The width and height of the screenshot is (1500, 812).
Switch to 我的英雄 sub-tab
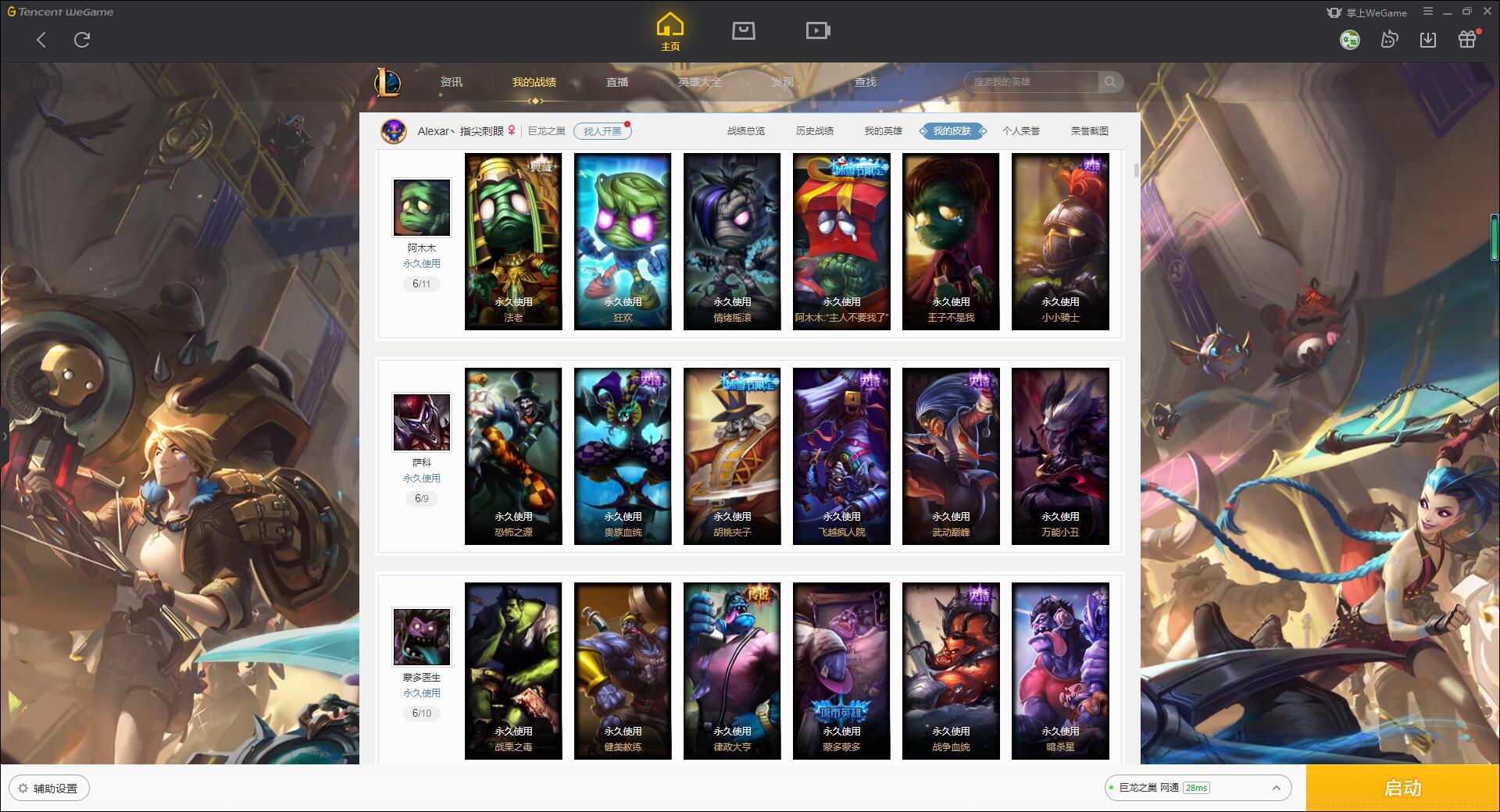[884, 131]
